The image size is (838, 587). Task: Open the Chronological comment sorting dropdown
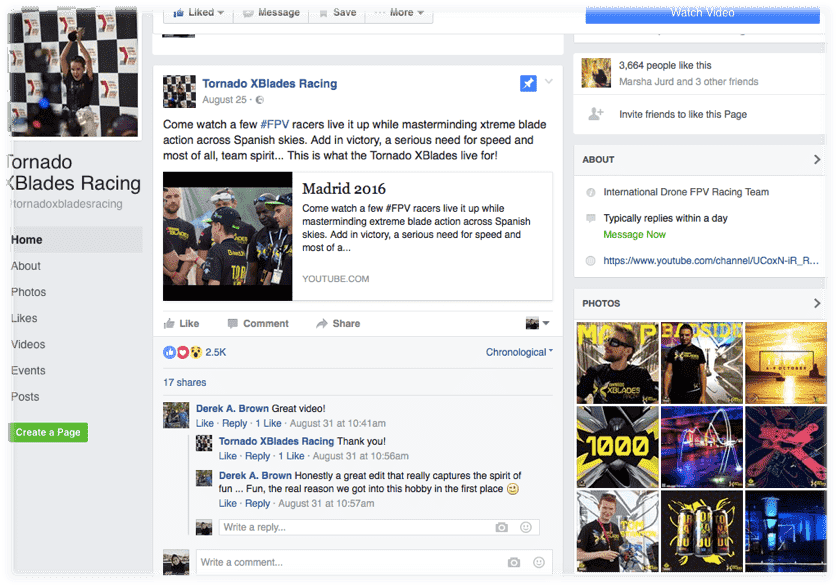coord(519,352)
